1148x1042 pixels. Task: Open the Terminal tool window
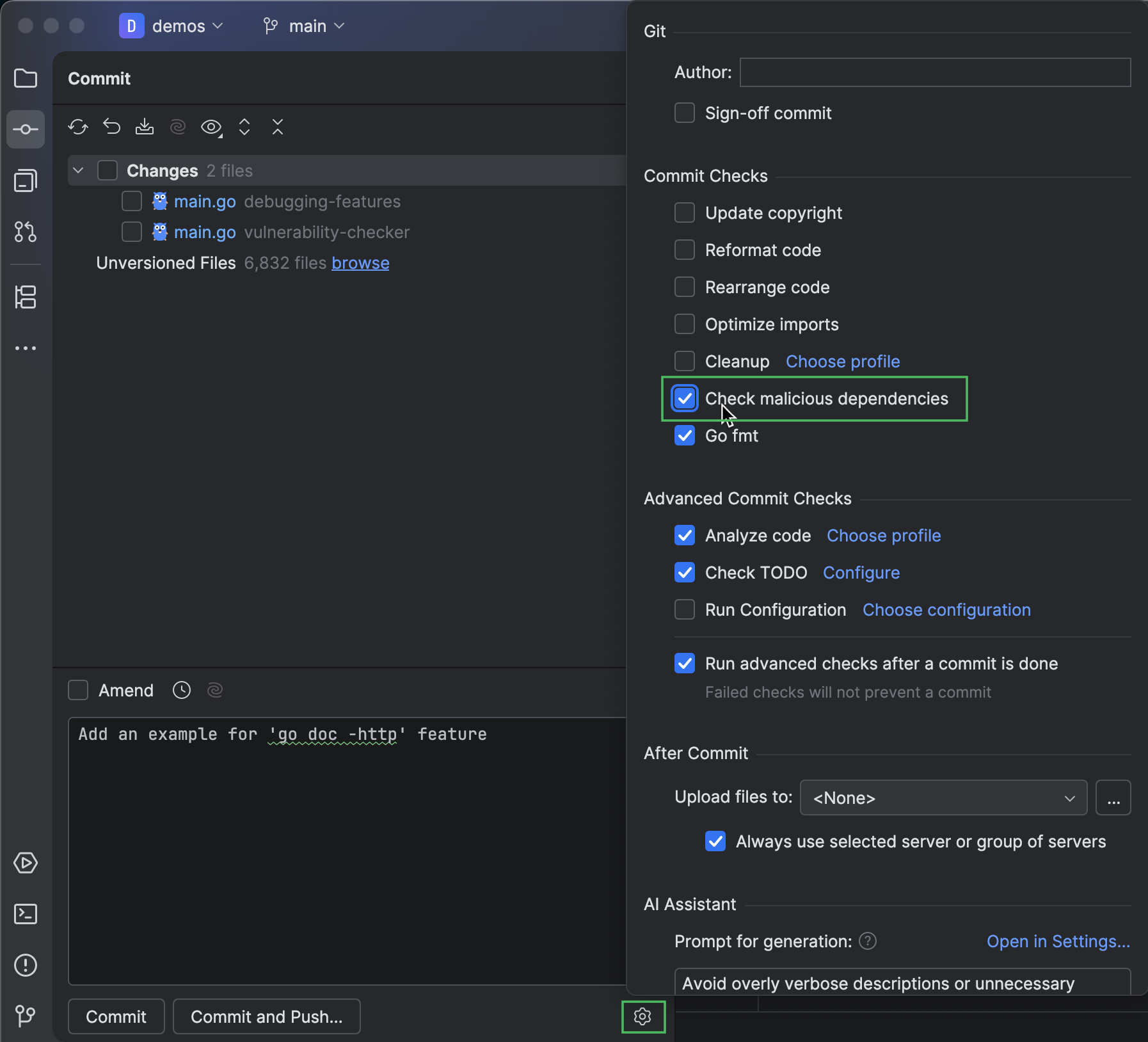pos(26,914)
